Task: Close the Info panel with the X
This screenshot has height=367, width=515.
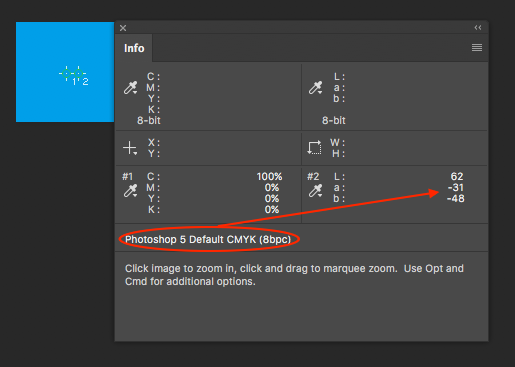Action: [123, 28]
